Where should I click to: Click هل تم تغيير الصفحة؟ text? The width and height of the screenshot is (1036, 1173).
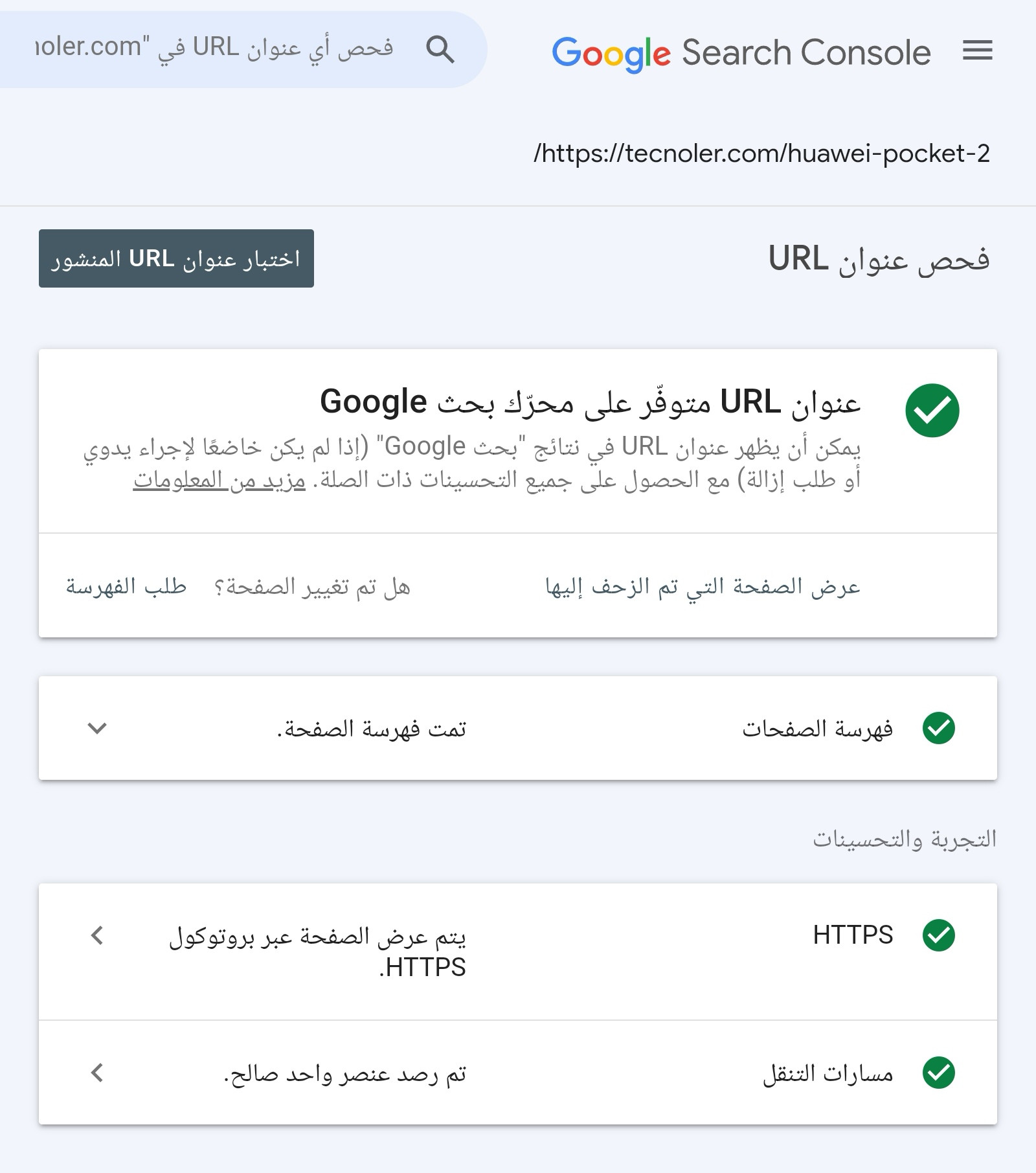click(x=311, y=587)
